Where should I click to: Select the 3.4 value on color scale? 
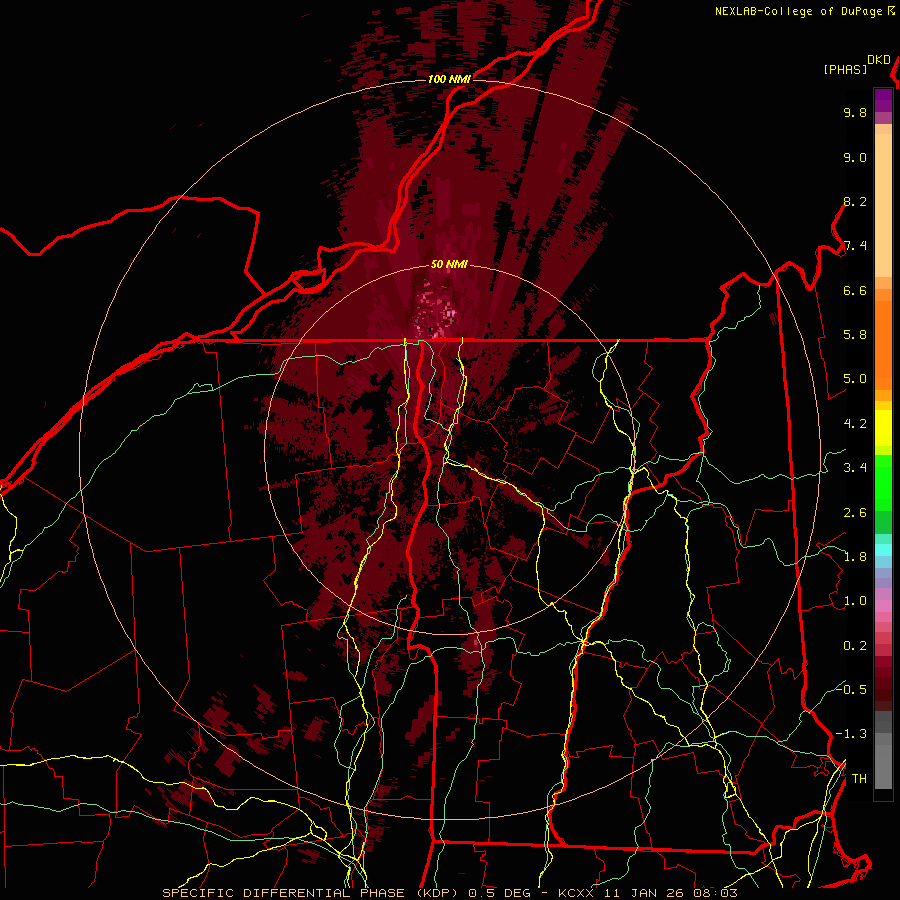[855, 468]
